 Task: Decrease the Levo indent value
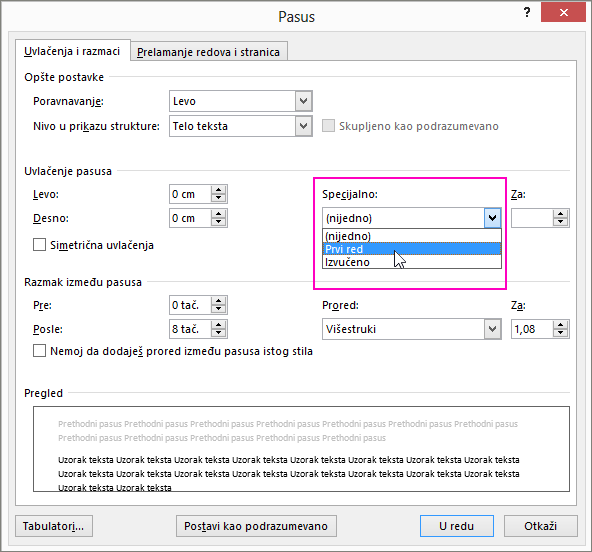click(x=219, y=199)
